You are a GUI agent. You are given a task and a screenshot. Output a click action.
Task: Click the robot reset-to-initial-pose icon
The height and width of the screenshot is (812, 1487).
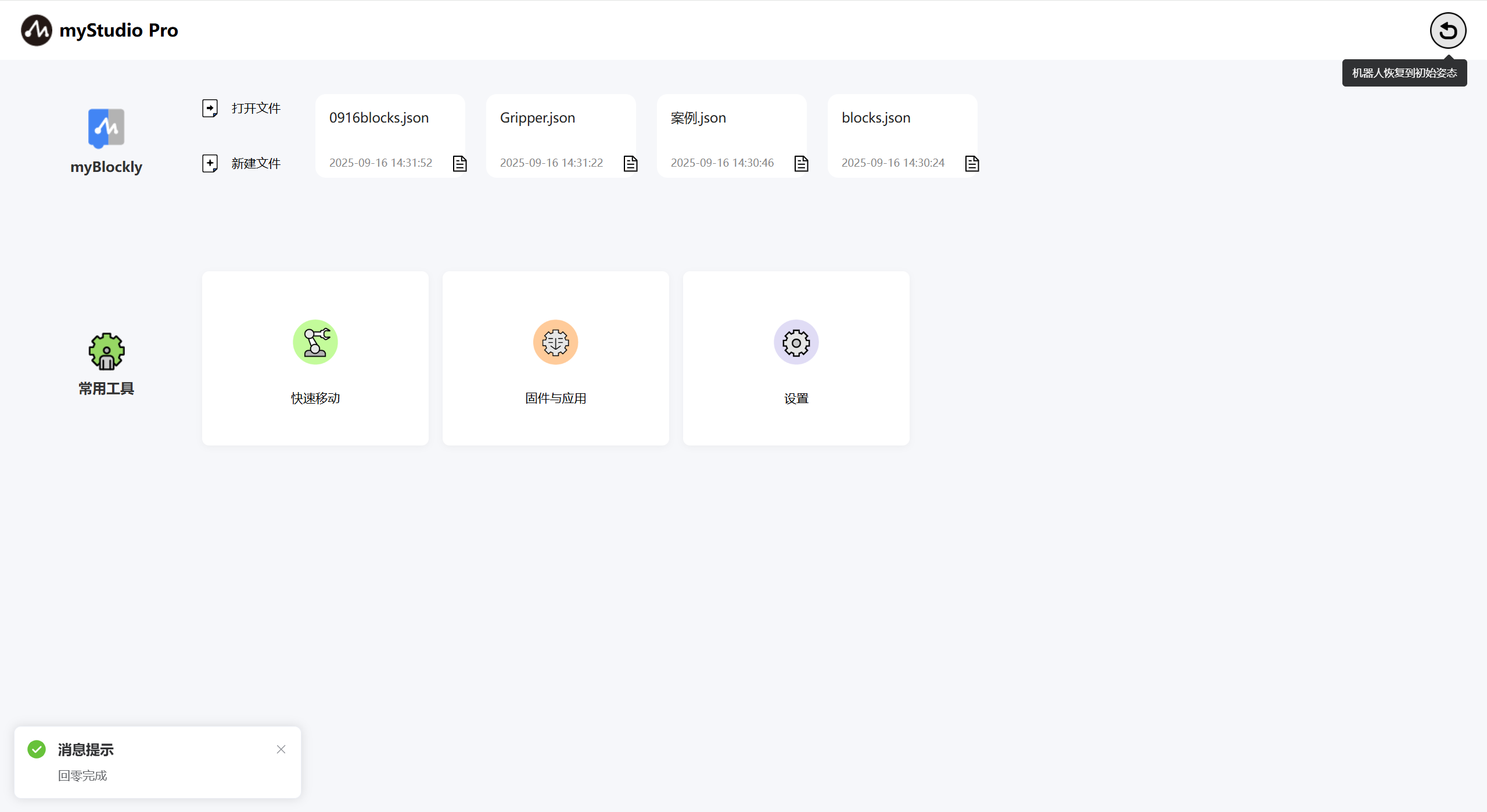tap(1448, 31)
